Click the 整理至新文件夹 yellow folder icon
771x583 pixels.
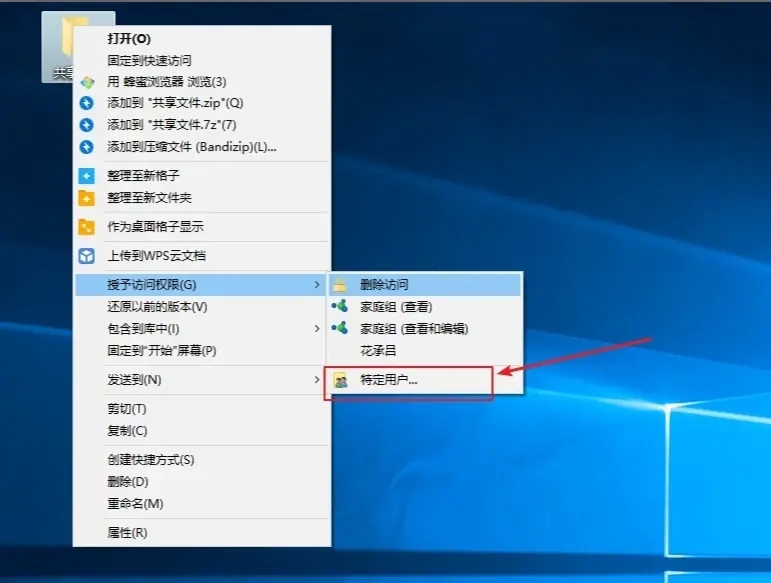[87, 198]
